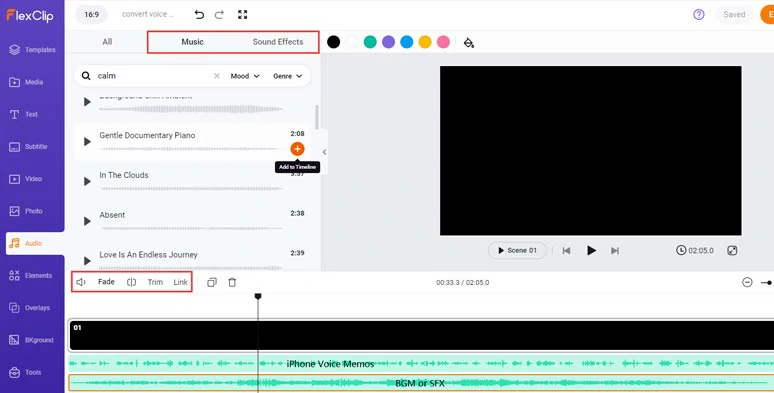Select the purple color swatch

388,42
